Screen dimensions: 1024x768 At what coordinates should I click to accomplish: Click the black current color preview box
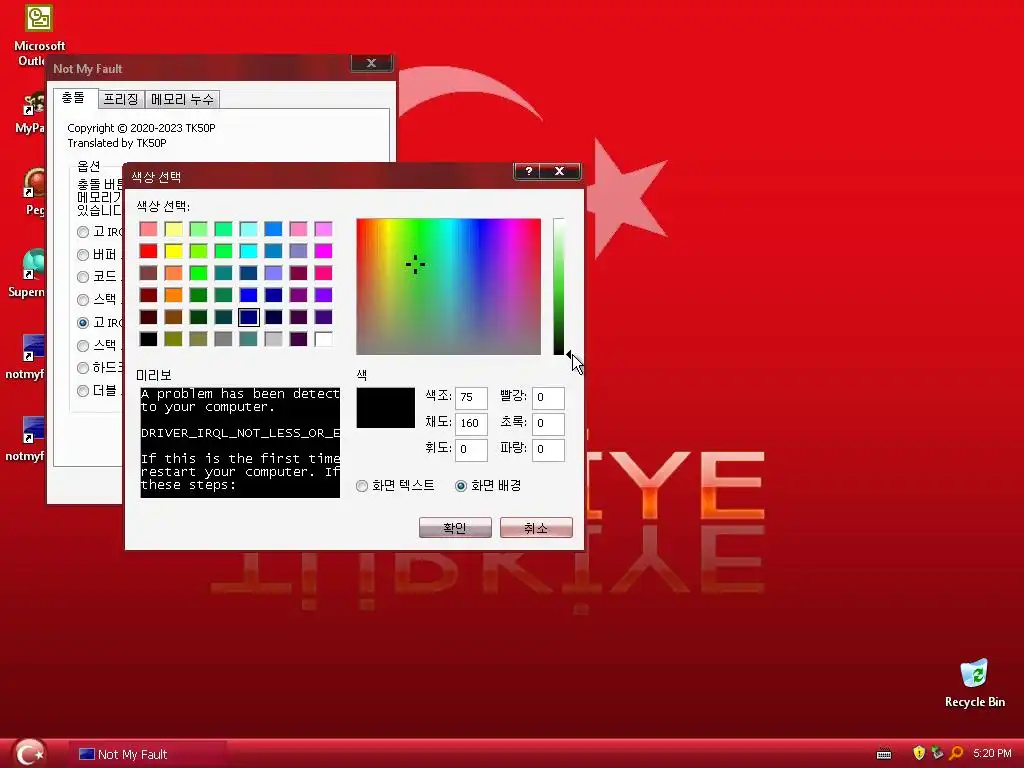click(385, 408)
